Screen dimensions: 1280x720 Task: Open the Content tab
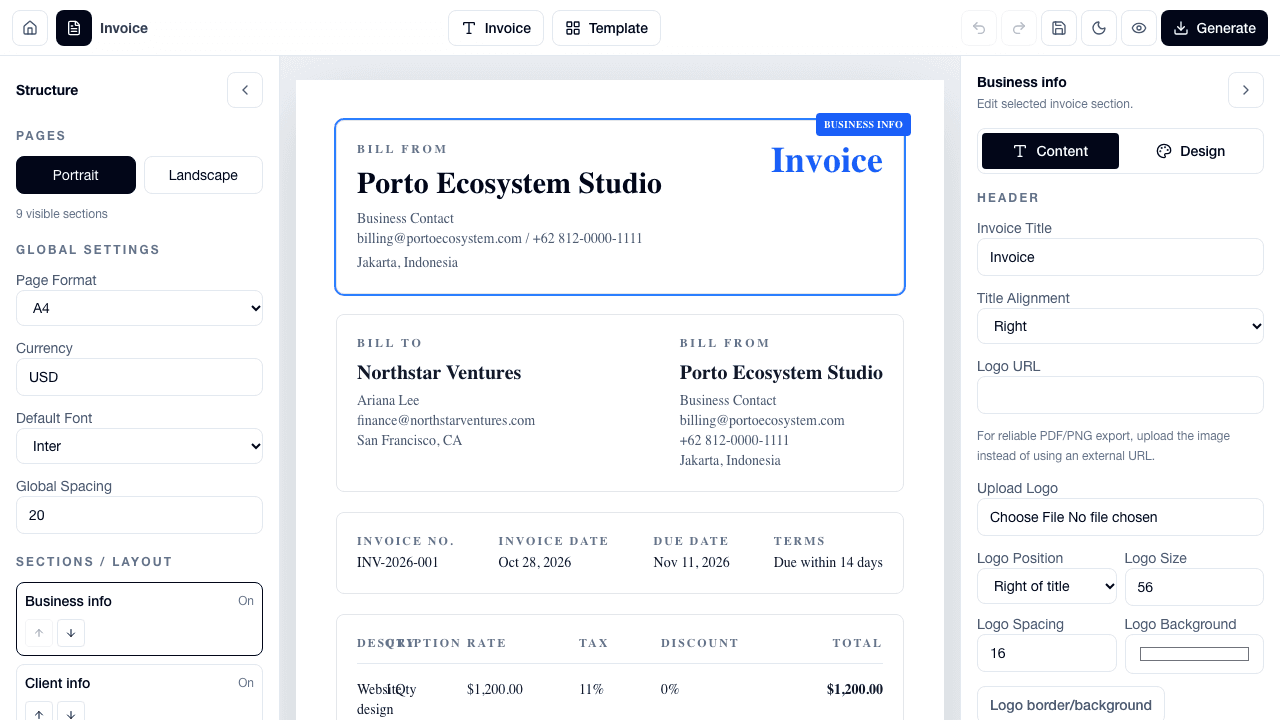[x=1050, y=151]
